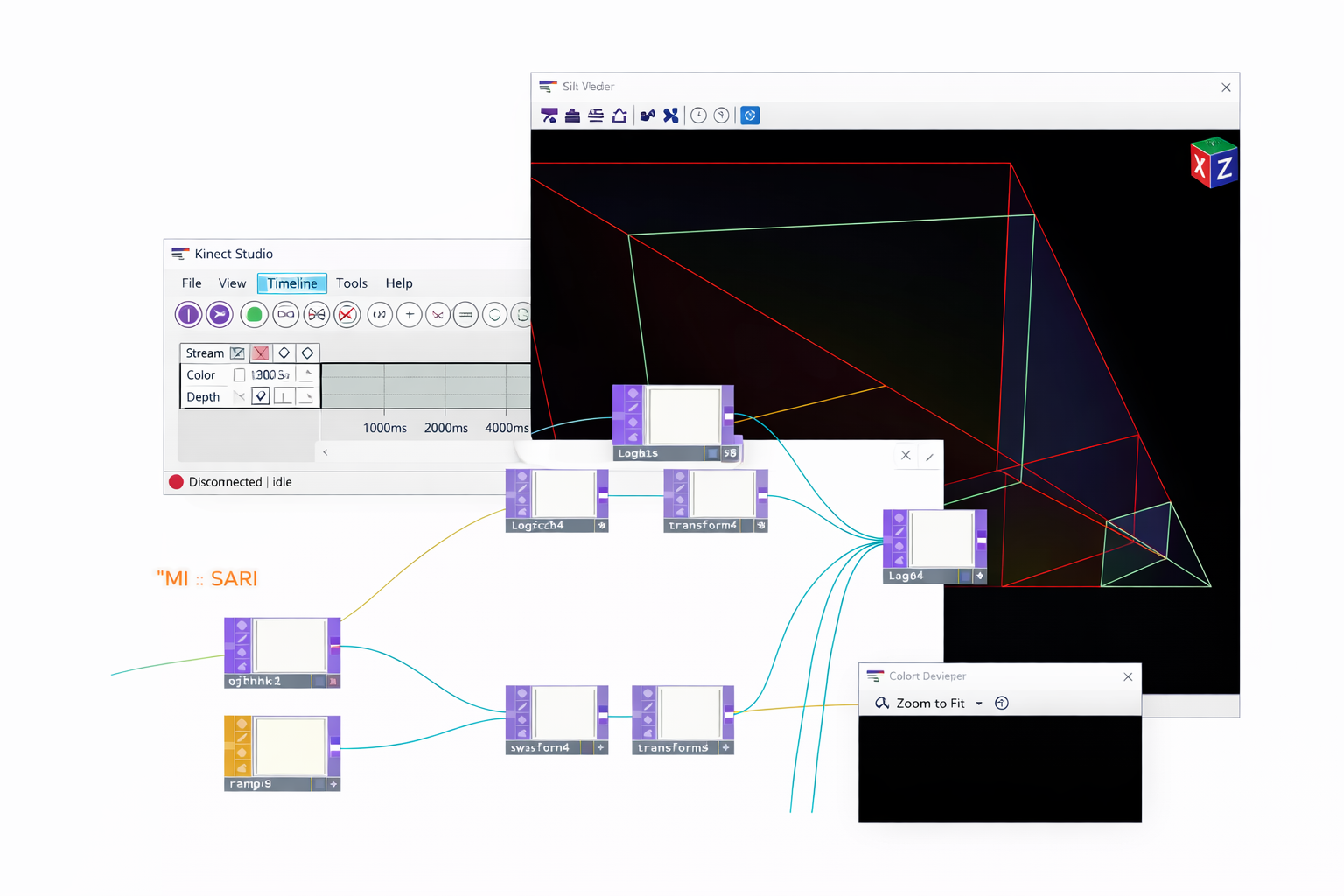Click the blue highlighted viewer toolbar icon
The width and height of the screenshot is (1344, 896).
pos(750,115)
